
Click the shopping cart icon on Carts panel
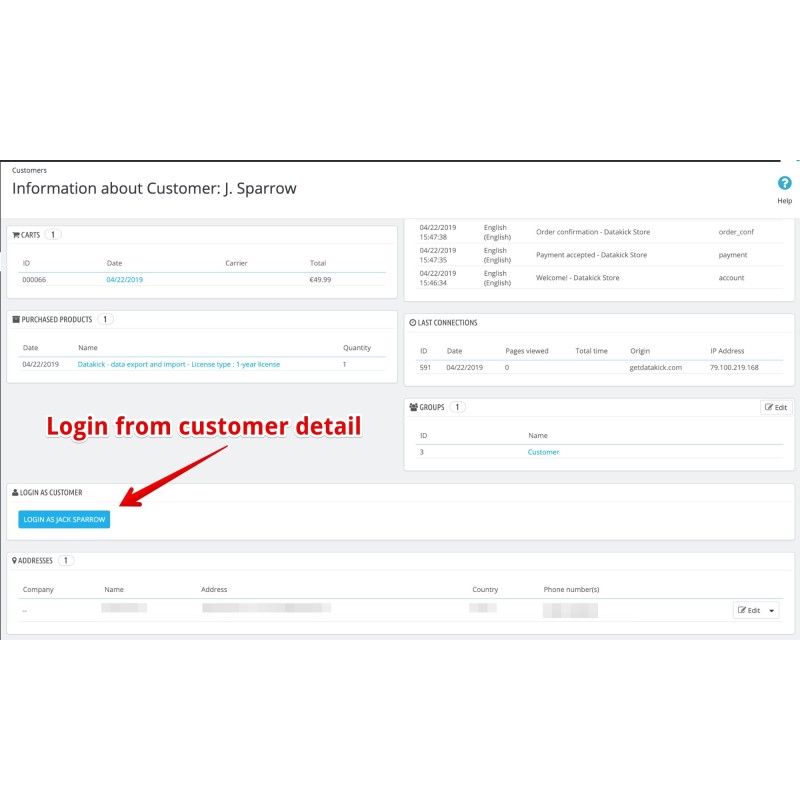pyautogui.click(x=16, y=234)
